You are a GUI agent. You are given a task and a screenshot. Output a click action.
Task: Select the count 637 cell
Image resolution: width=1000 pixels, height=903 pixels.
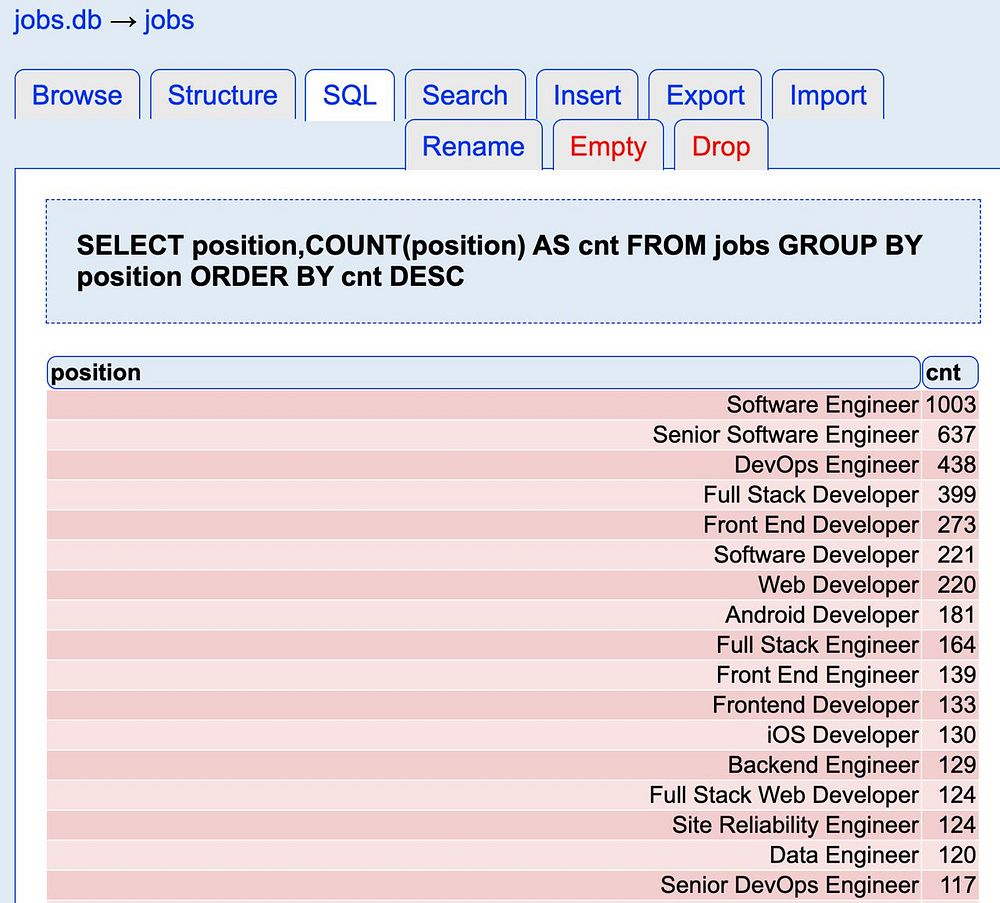(956, 435)
